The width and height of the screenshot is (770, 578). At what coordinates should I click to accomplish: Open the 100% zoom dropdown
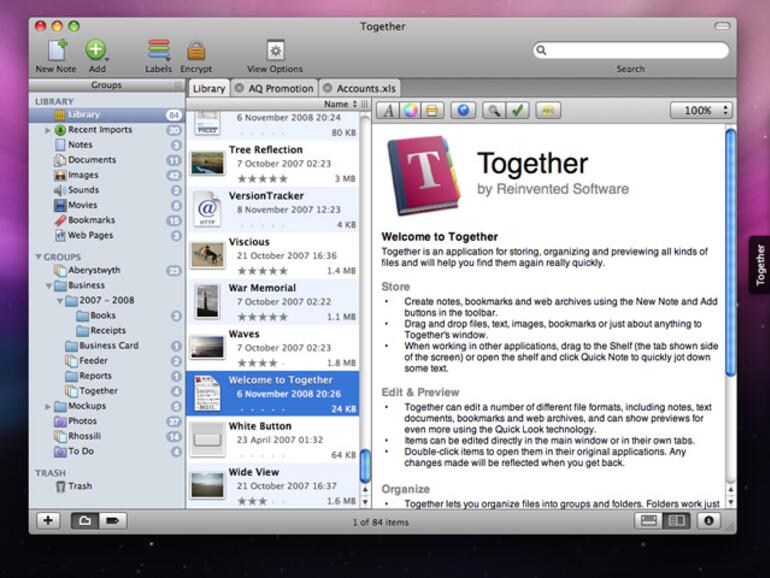click(701, 110)
